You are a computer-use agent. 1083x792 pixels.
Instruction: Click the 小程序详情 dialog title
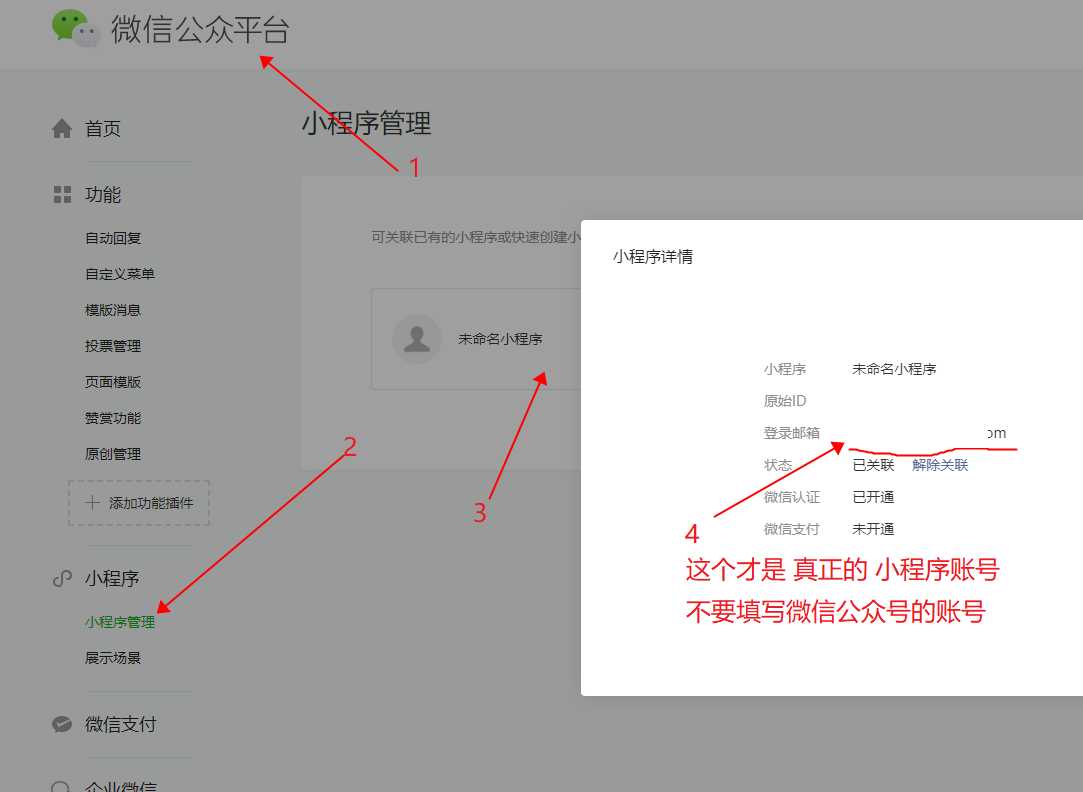(x=653, y=257)
